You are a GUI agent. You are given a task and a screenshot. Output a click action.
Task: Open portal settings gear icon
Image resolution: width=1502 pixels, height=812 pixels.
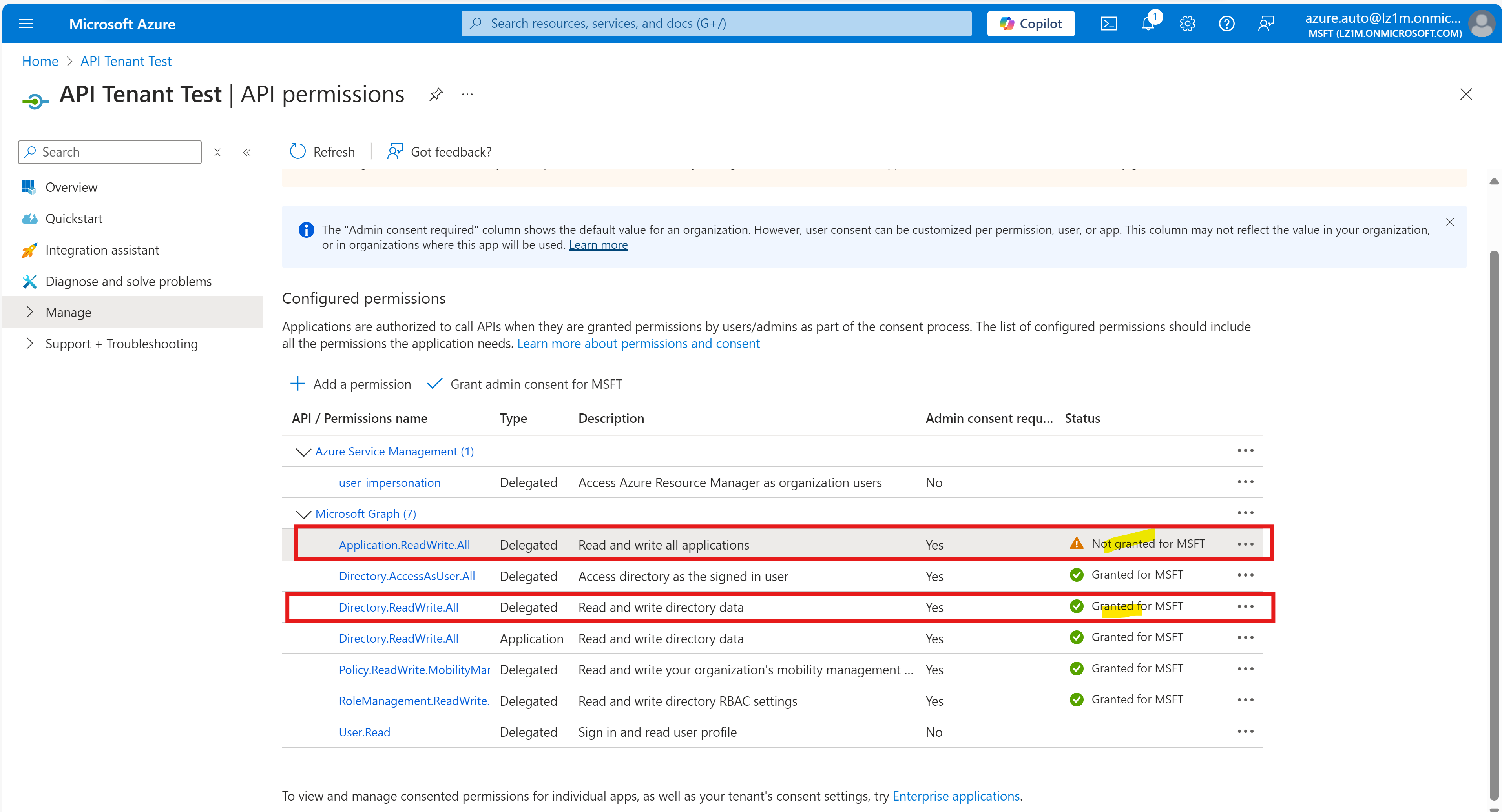point(1187,24)
